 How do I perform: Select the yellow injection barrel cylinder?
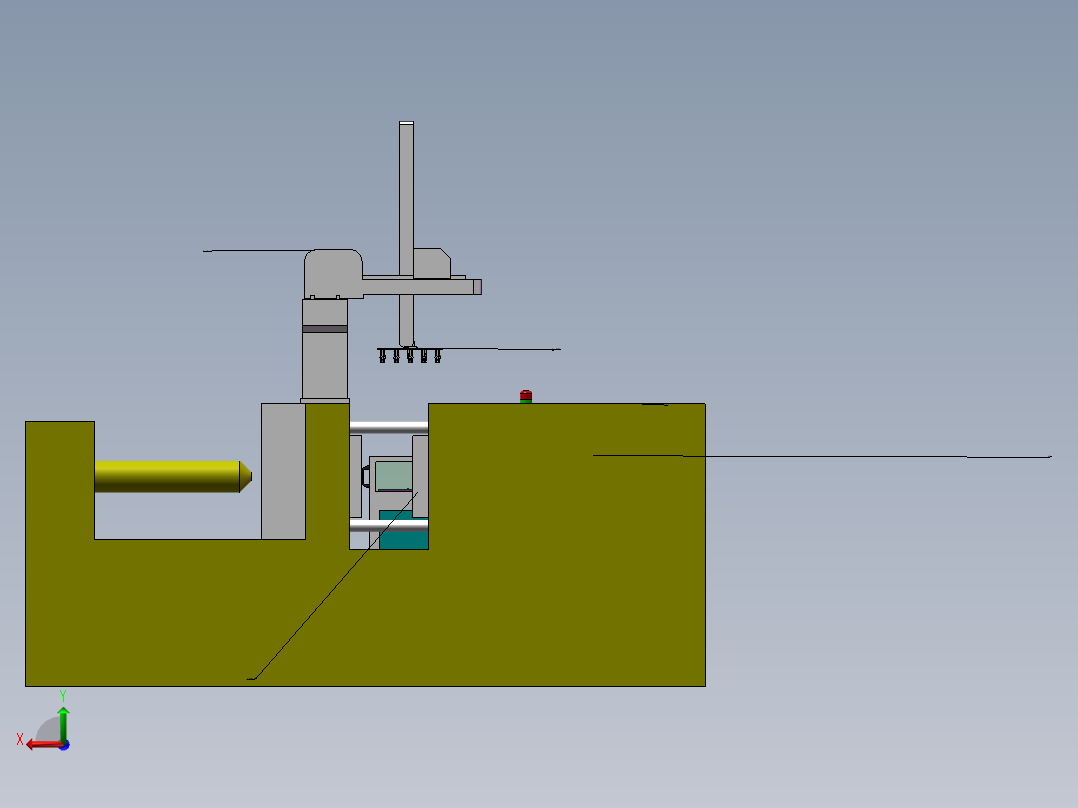coord(173,477)
